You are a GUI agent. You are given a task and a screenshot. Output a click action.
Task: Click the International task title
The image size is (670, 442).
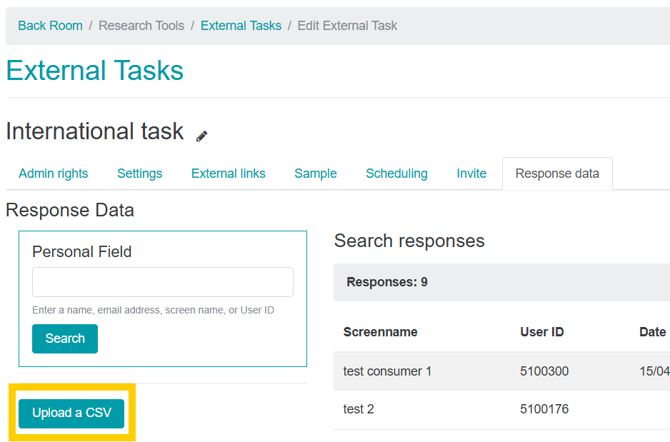coord(95,131)
